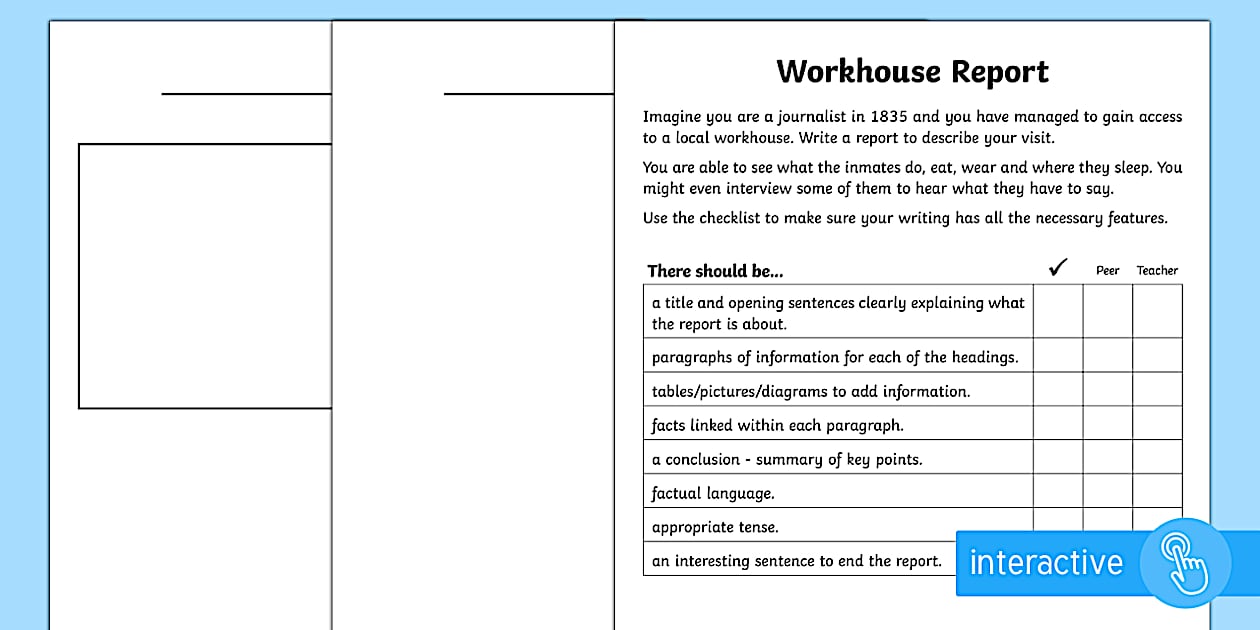Viewport: 1260px width, 630px height.
Task: Tick the box for 'an interesting sentence' row
Action: coord(1058,560)
